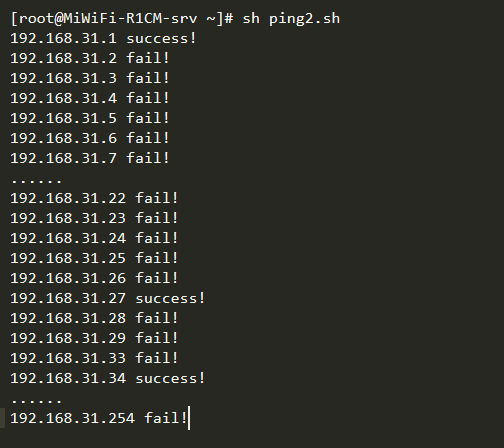Click the first ellipsis dots line
This screenshot has height=448, width=504.
[x=36, y=182]
